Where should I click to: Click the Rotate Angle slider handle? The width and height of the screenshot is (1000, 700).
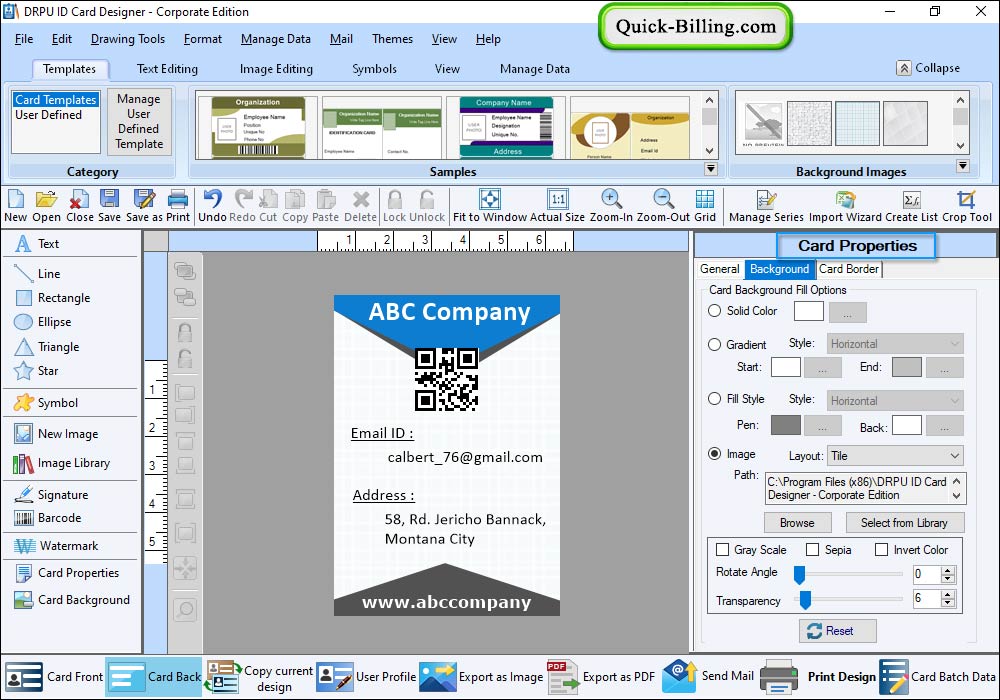tap(799, 574)
